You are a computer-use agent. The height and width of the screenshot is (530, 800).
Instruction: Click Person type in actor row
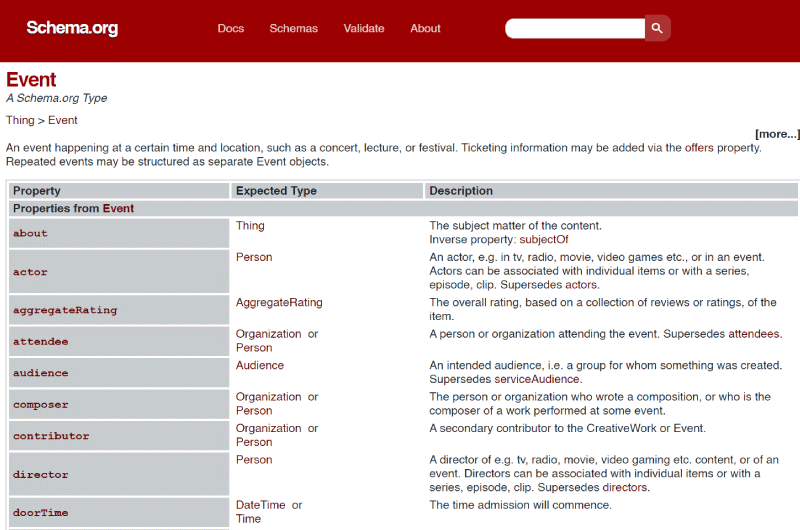(x=254, y=257)
